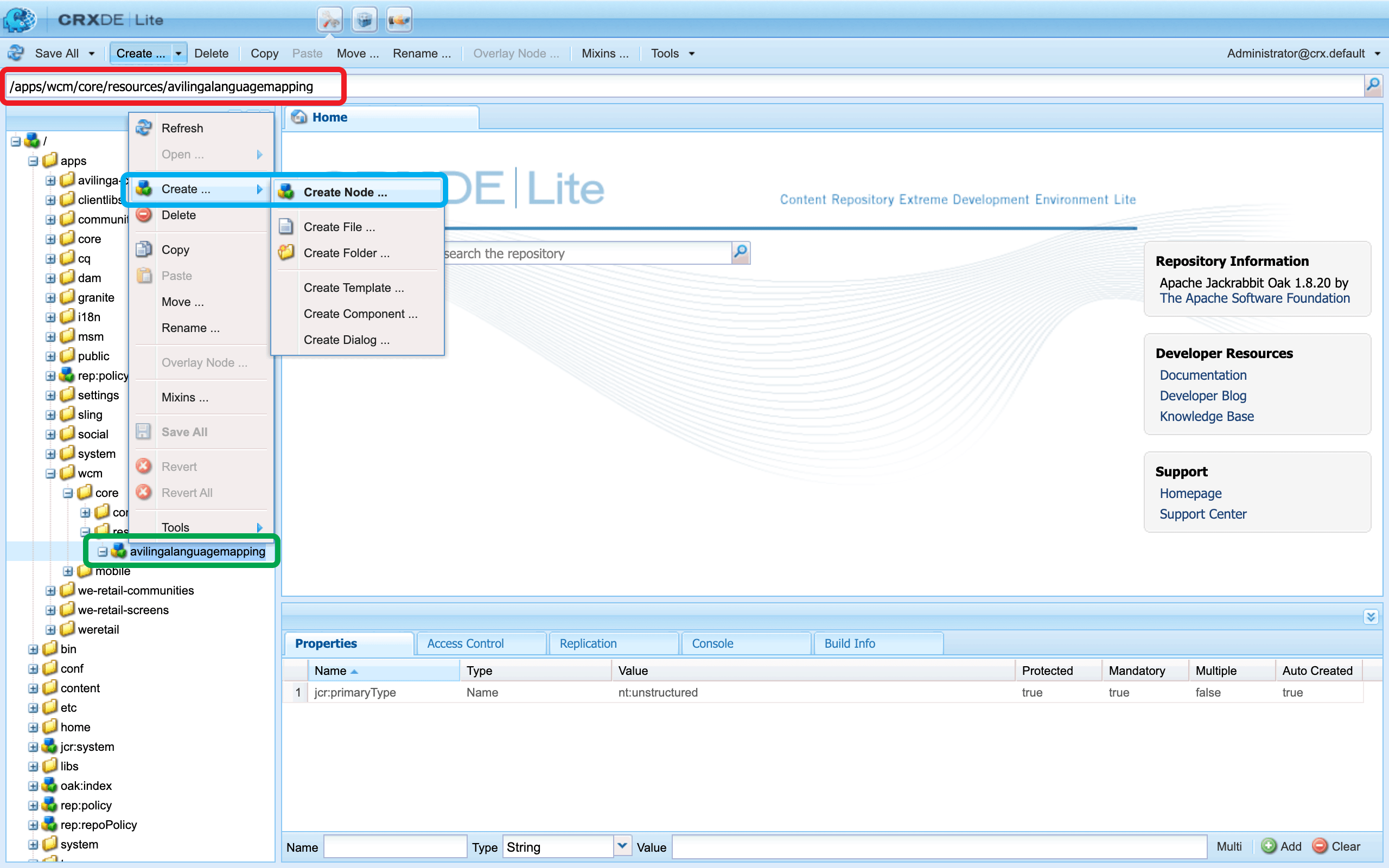Click the property Value input field
The height and width of the screenshot is (868, 1389).
click(x=939, y=846)
